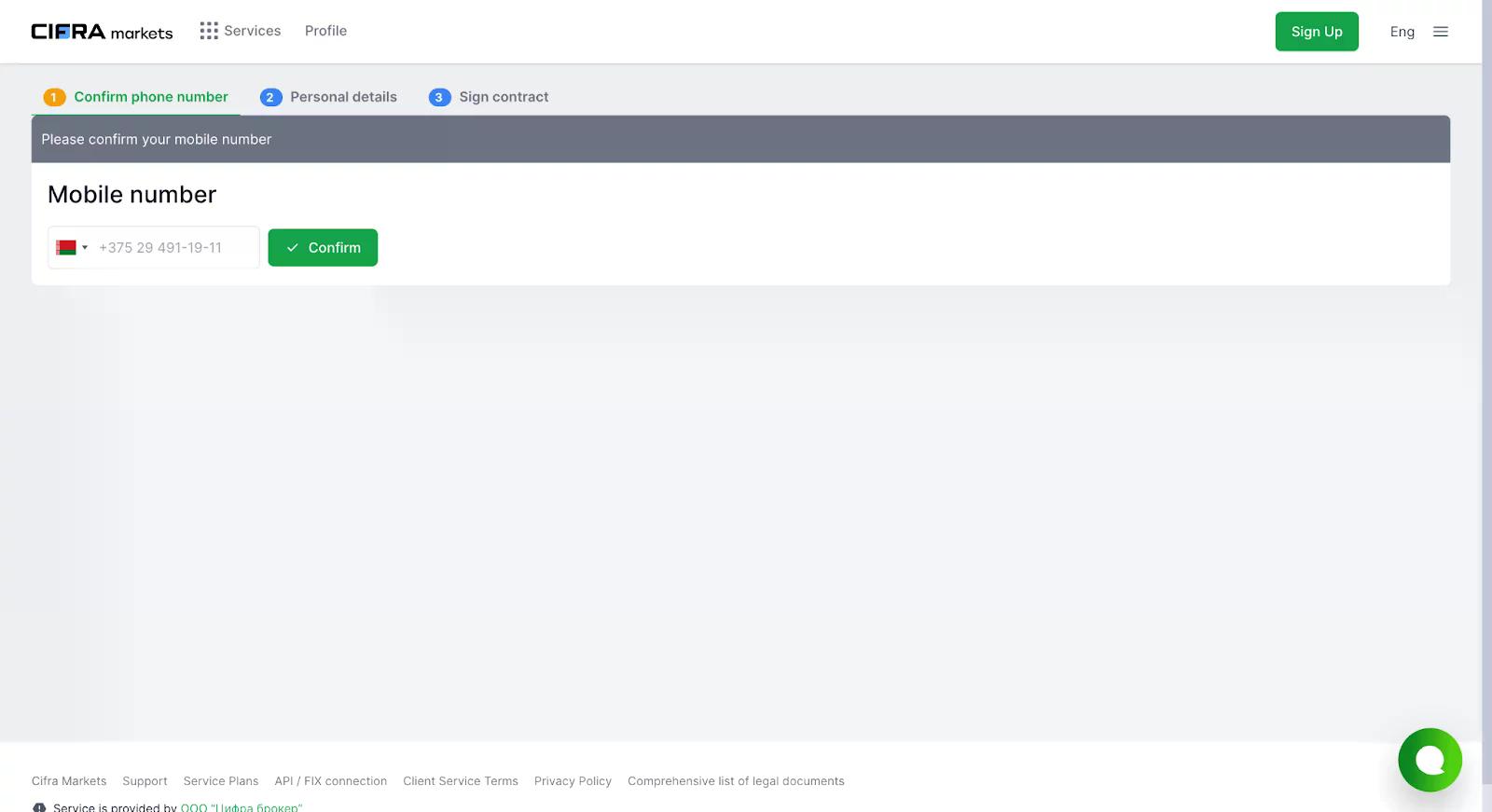Focus the mobile number input field
Screen dimensions: 1492x812
click(x=174, y=248)
